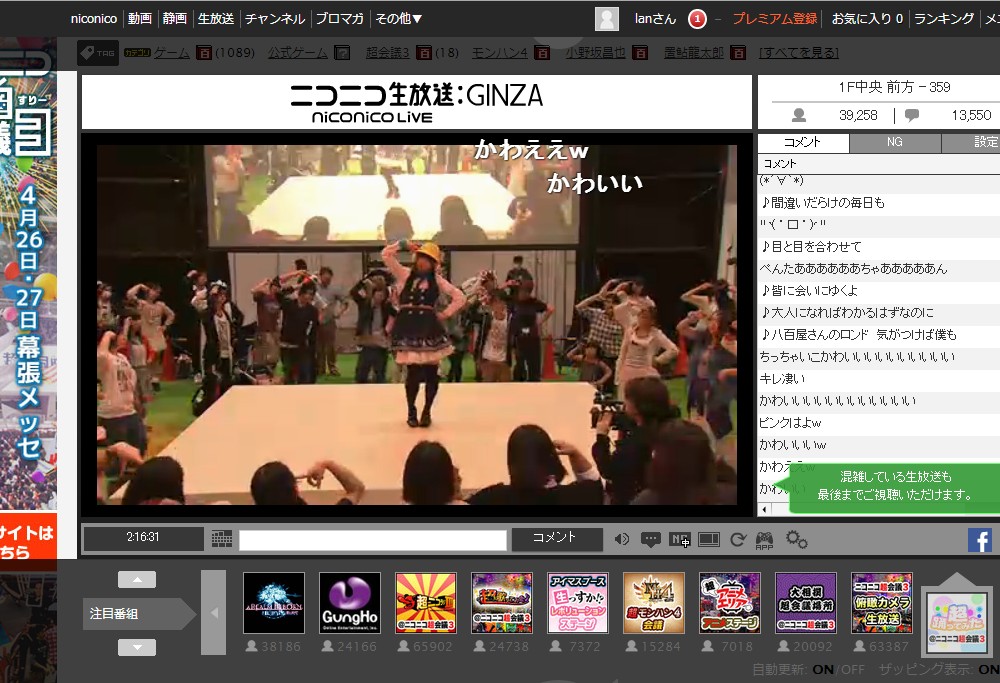This screenshot has width=1000, height=683.
Task: Open 超踊ってみた highlighted thumbnail
Action: click(957, 622)
